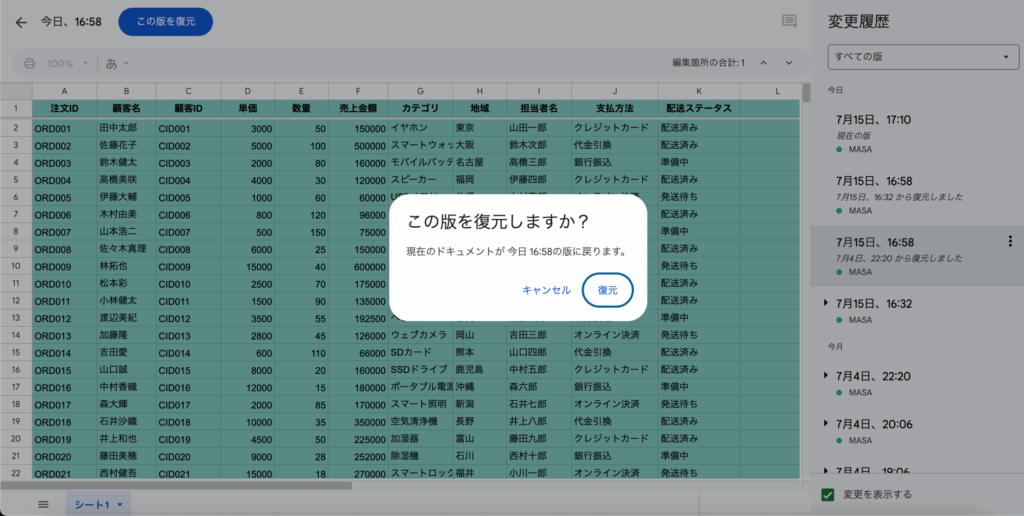Click the print icon in toolbar
Viewport: 1024px width, 516px height.
[x=29, y=63]
